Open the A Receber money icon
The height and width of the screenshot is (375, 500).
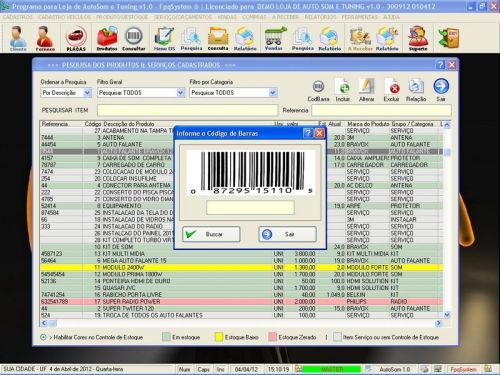(x=360, y=39)
